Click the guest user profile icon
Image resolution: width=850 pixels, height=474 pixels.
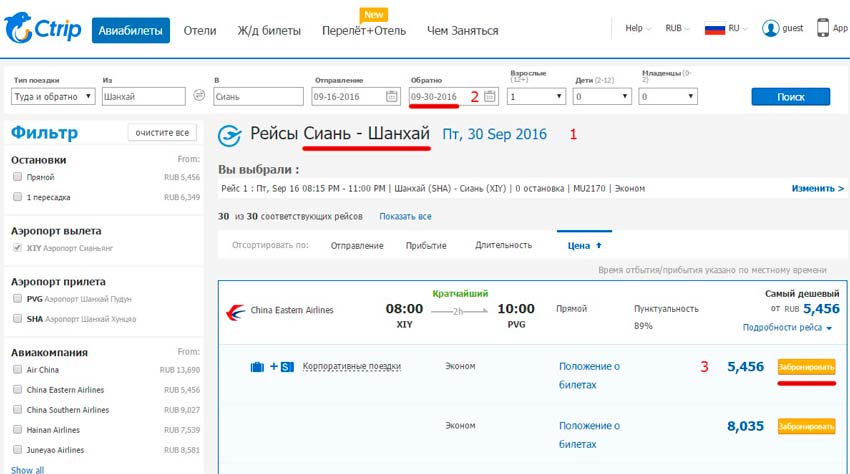[770, 29]
